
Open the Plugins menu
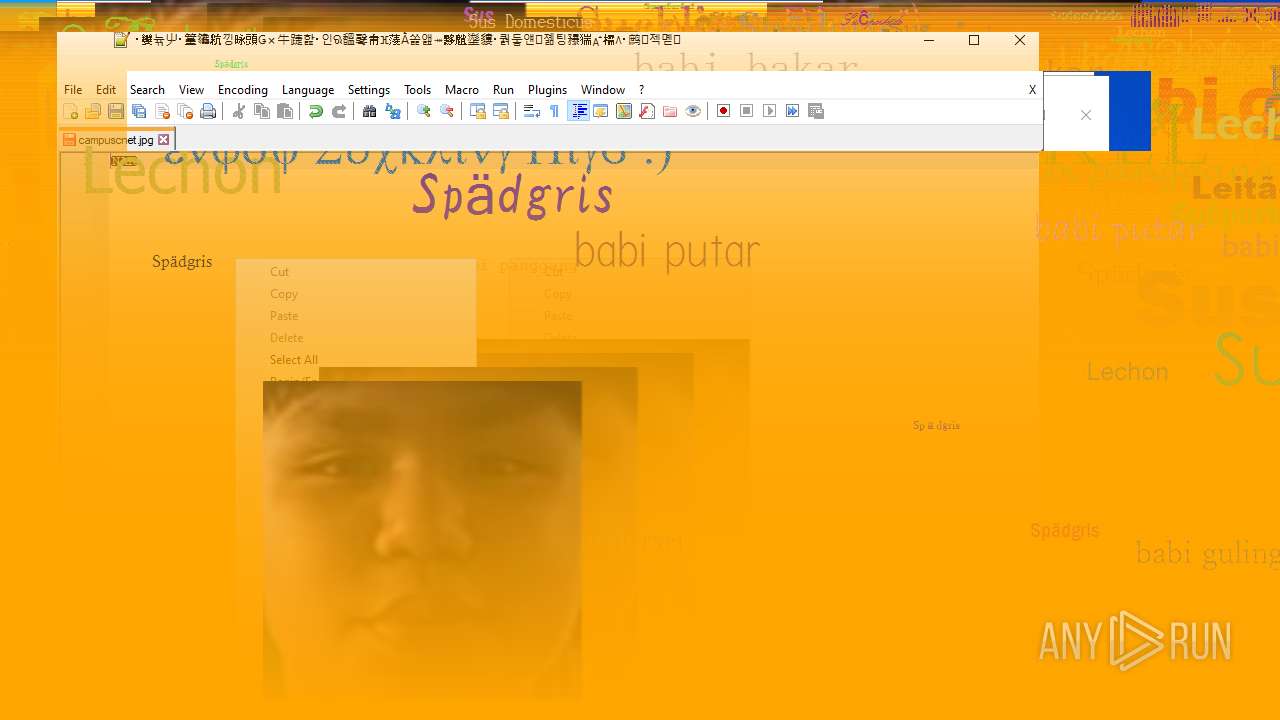tap(547, 90)
